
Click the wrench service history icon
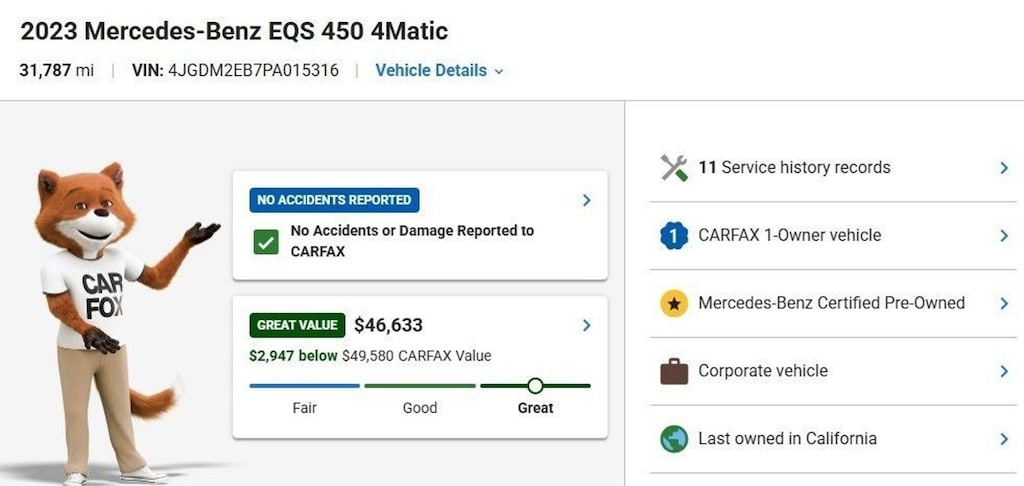(674, 168)
